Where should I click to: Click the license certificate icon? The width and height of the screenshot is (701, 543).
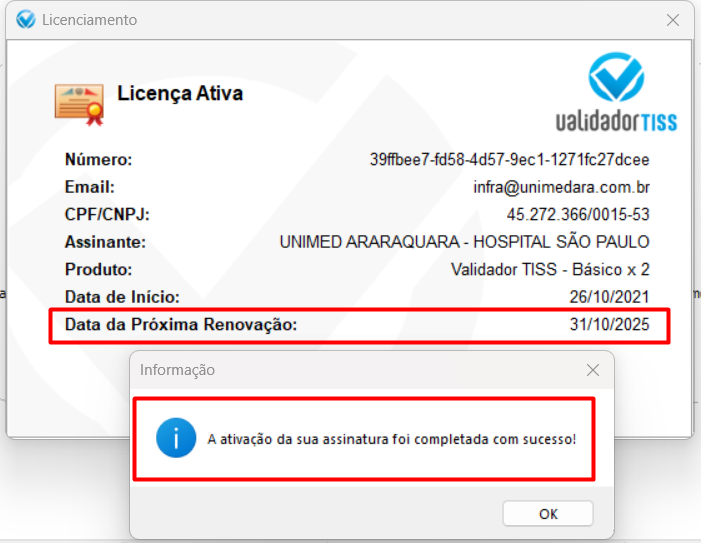coord(80,104)
